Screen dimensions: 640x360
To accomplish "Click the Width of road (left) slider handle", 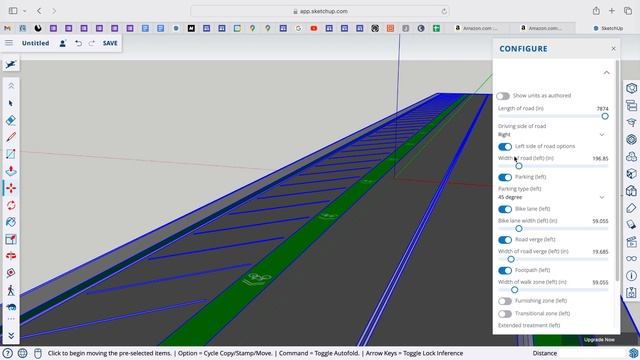I will click(x=518, y=166).
